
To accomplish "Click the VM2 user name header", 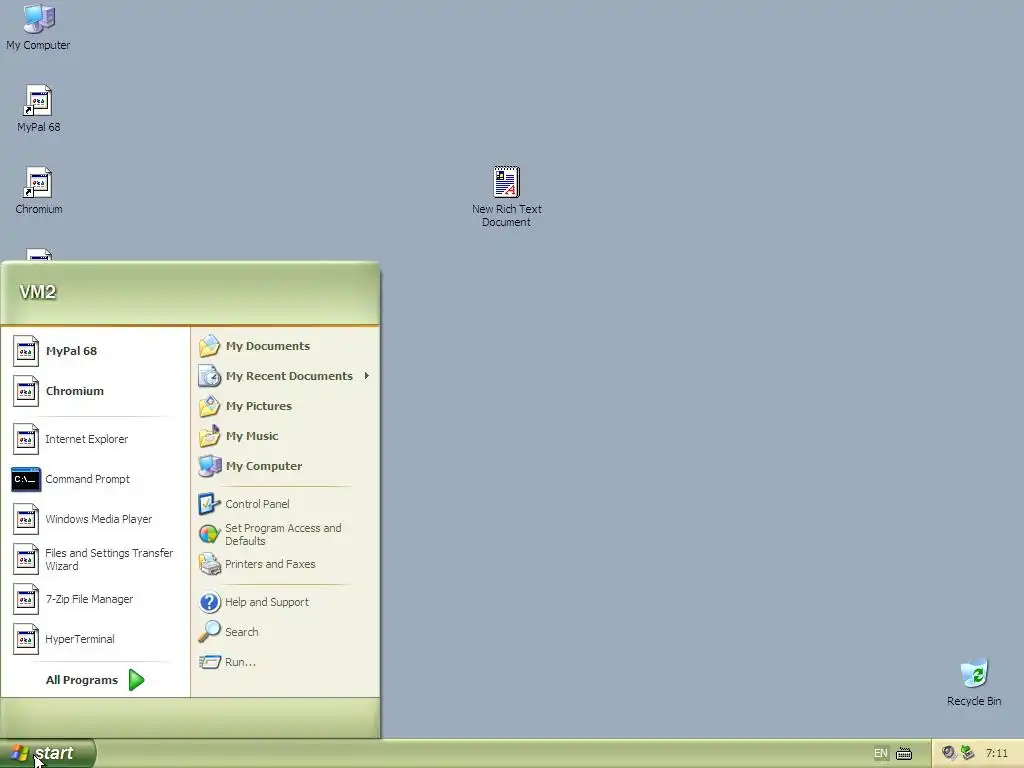I will pos(37,292).
